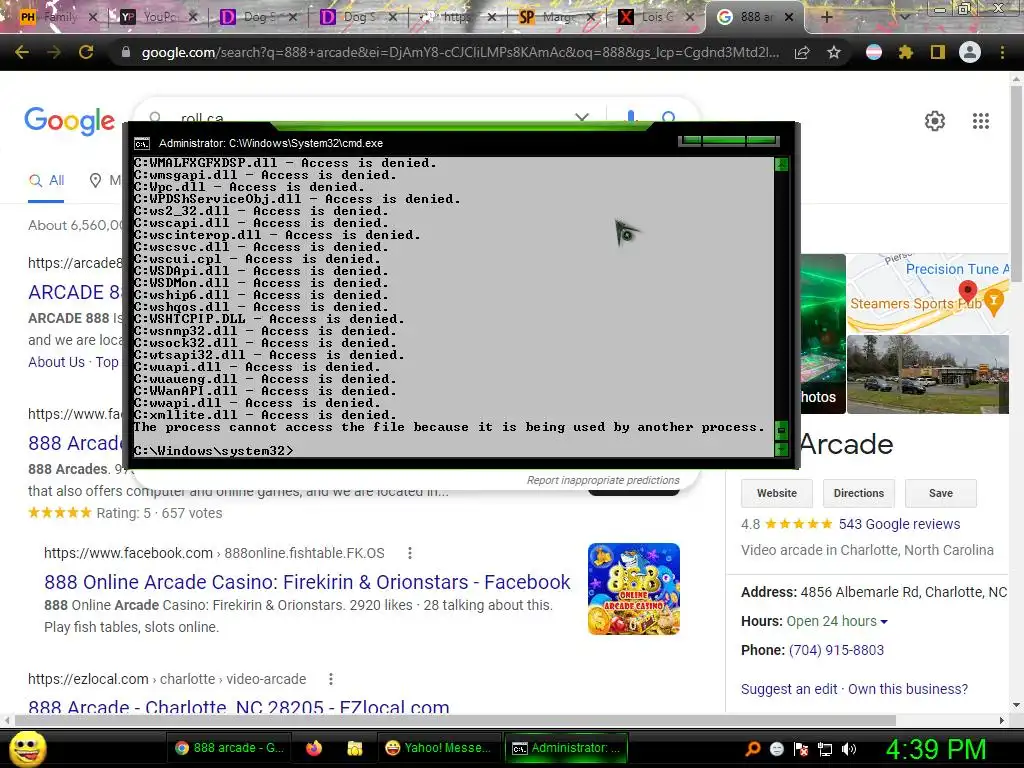Open 888 Arcade - Charlotte EZlocal result
Viewport: 1024px width, 768px height.
238,706
